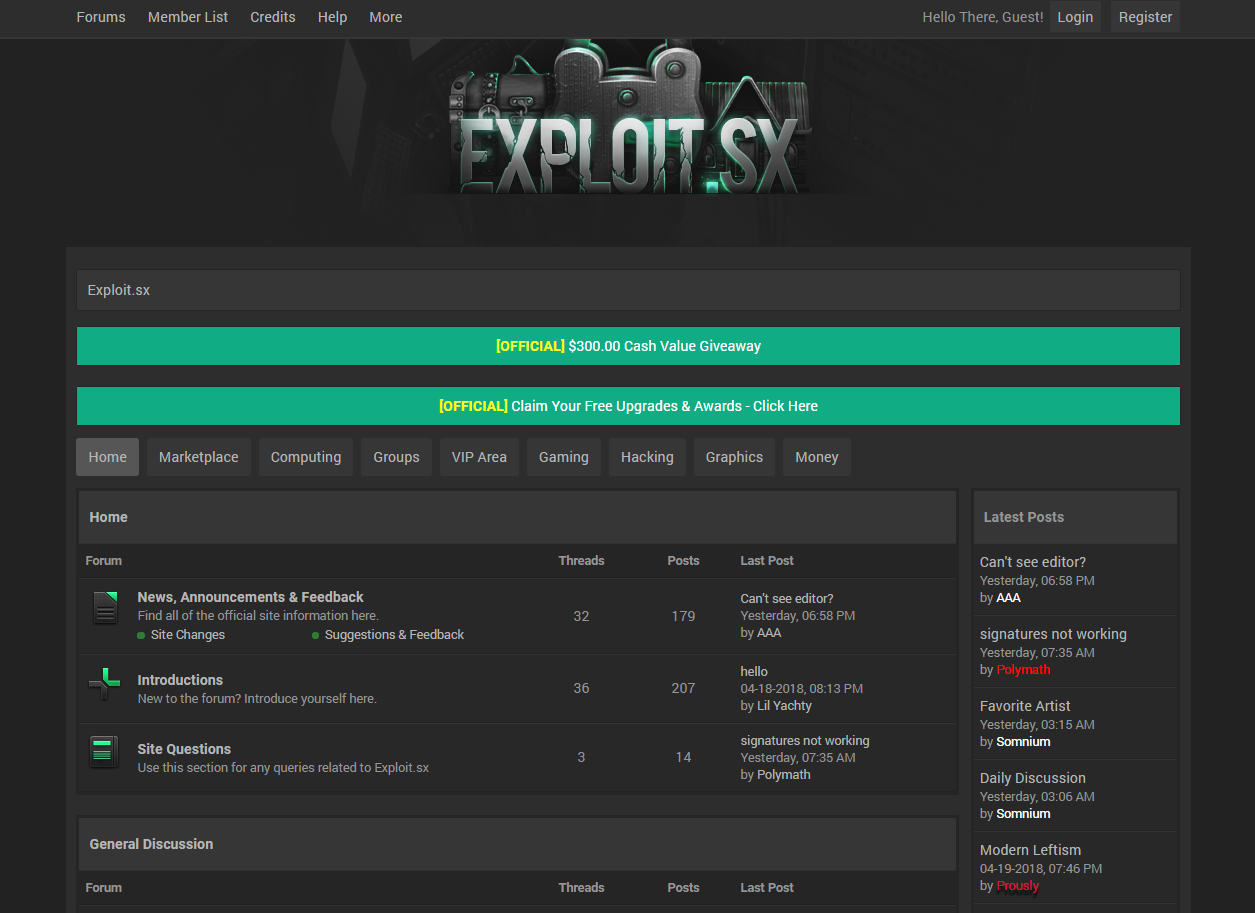The width and height of the screenshot is (1255, 913).
Task: Open the More menu in top navigation
Action: 385,17
